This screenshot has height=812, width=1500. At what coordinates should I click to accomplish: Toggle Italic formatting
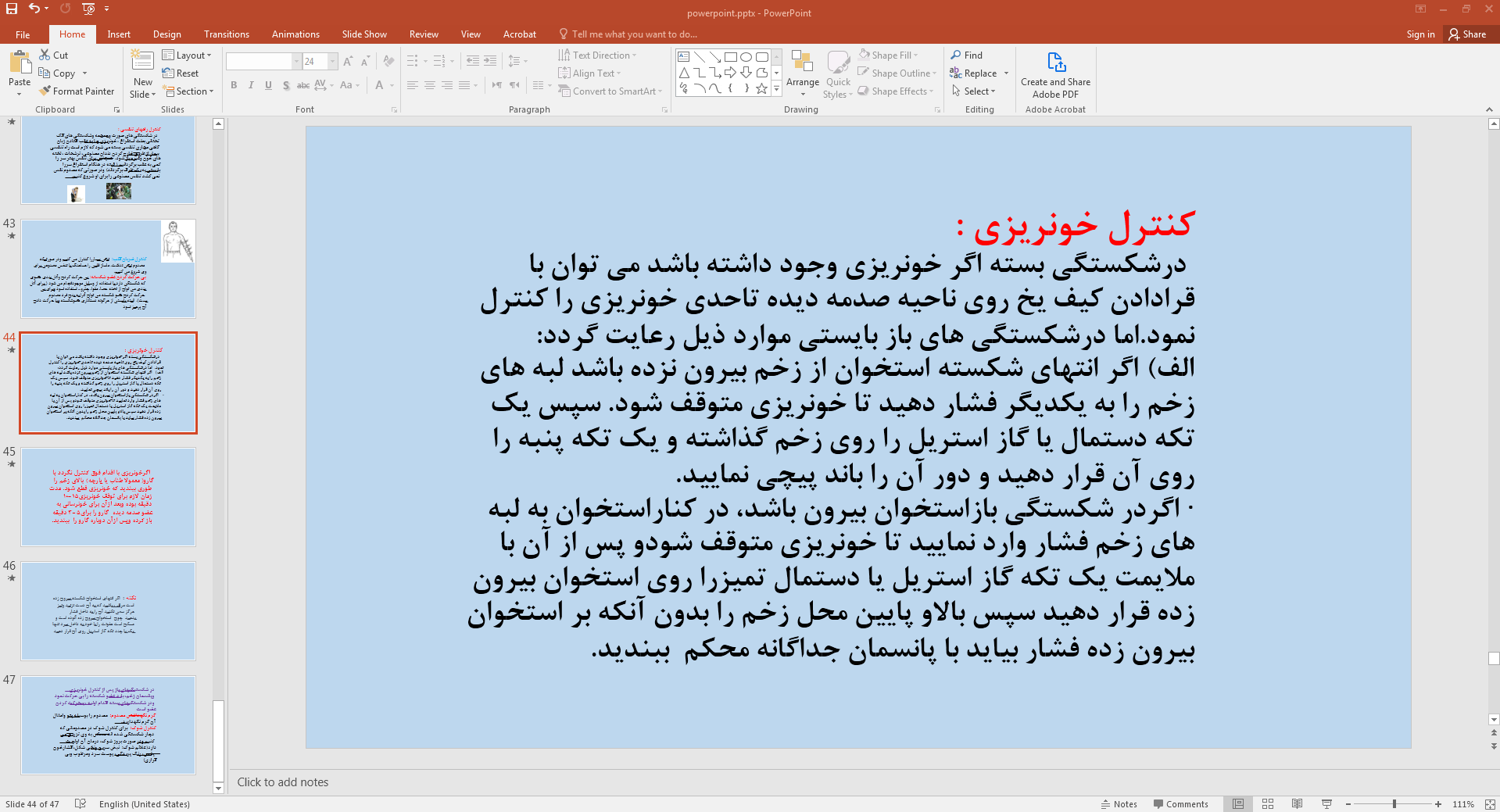point(251,85)
